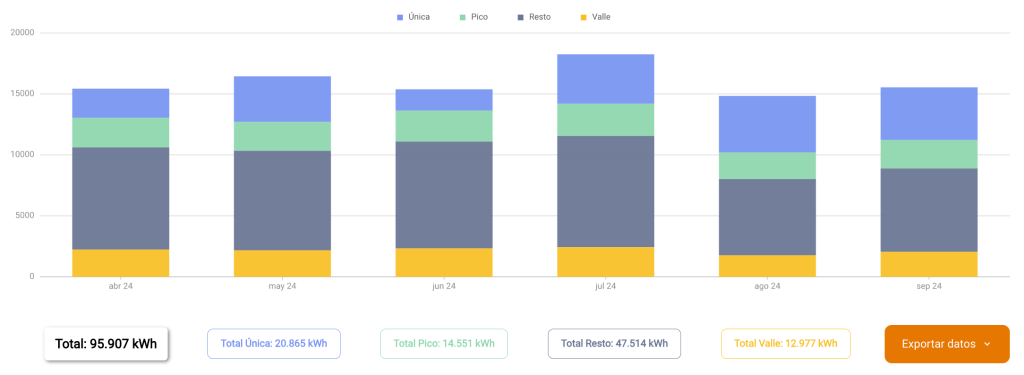Select the Total 95.907 kWh box

(106, 344)
